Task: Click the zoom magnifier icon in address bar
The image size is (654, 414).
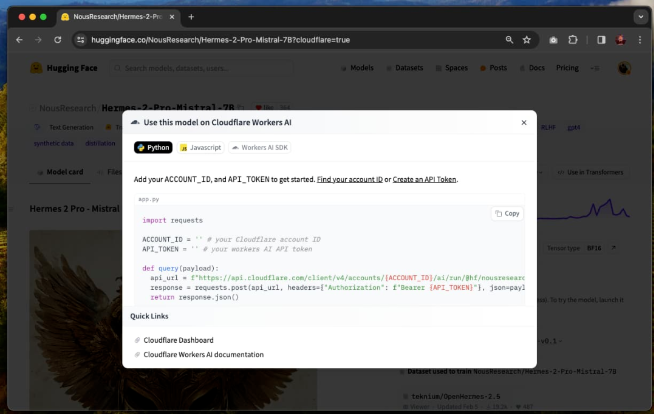Action: point(509,40)
